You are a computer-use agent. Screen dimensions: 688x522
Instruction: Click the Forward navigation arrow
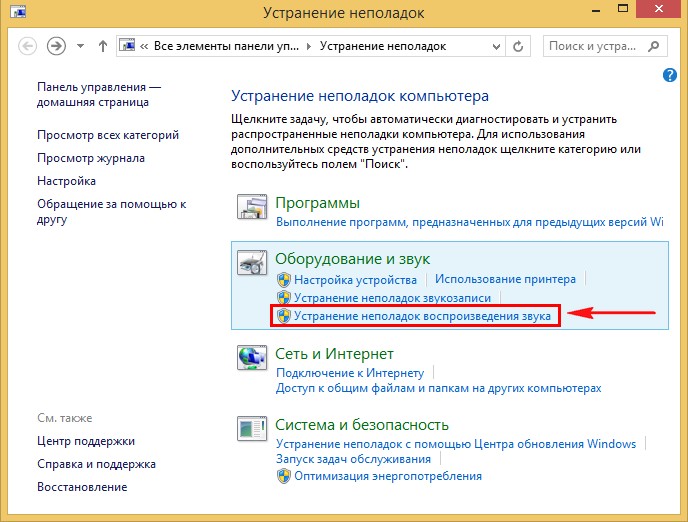[x=56, y=46]
